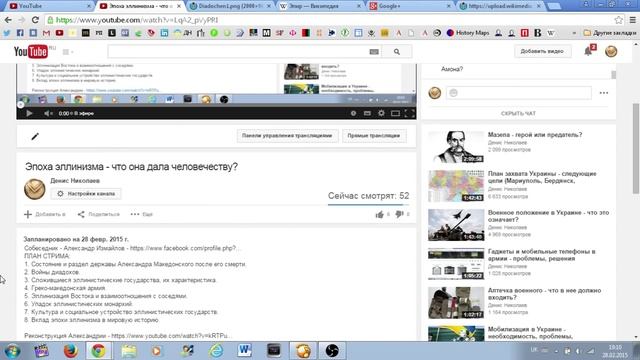
Task: Expand the "Ещё" three-dots menu
Action: point(141,214)
